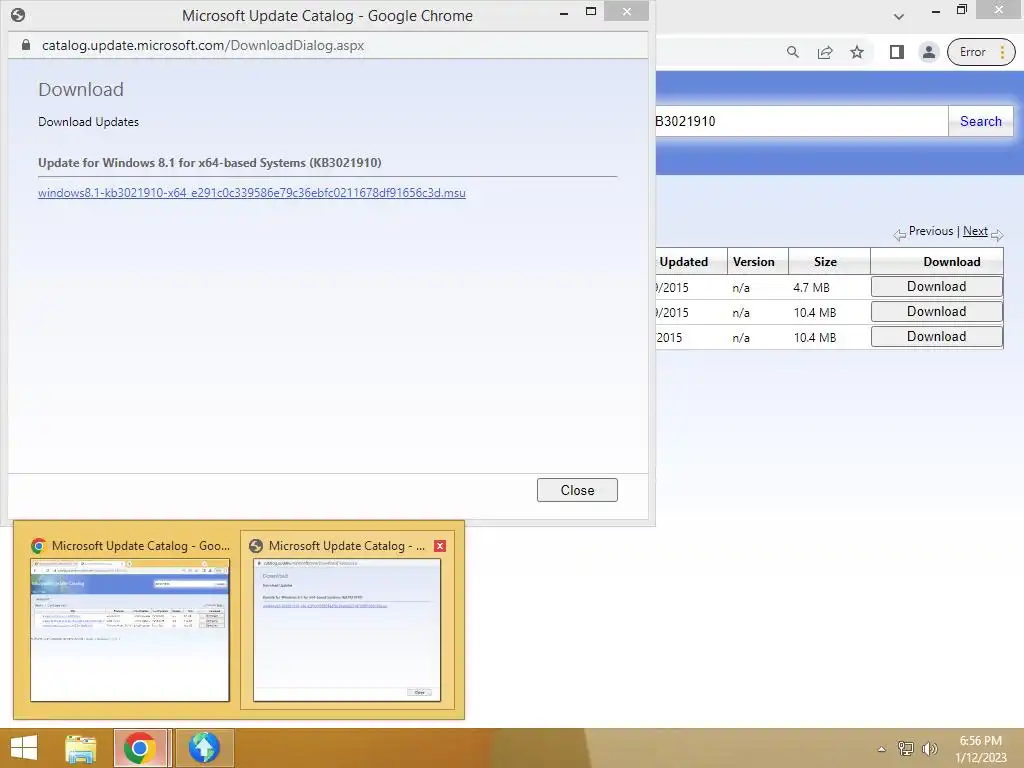Maximize the Download dialog window
The width and height of the screenshot is (1024, 768).
click(x=591, y=11)
